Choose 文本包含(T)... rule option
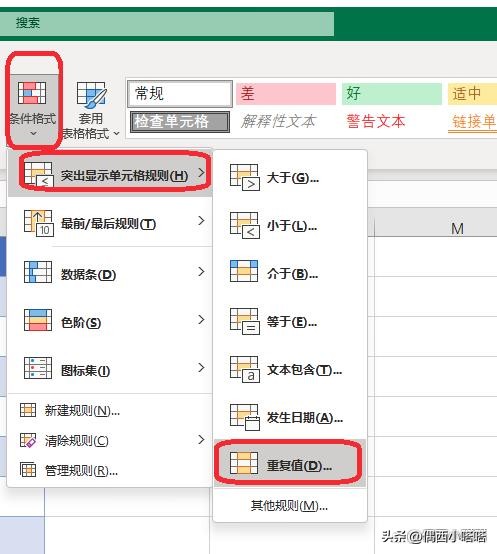Viewport: 497px width, 554px height. pos(290,369)
